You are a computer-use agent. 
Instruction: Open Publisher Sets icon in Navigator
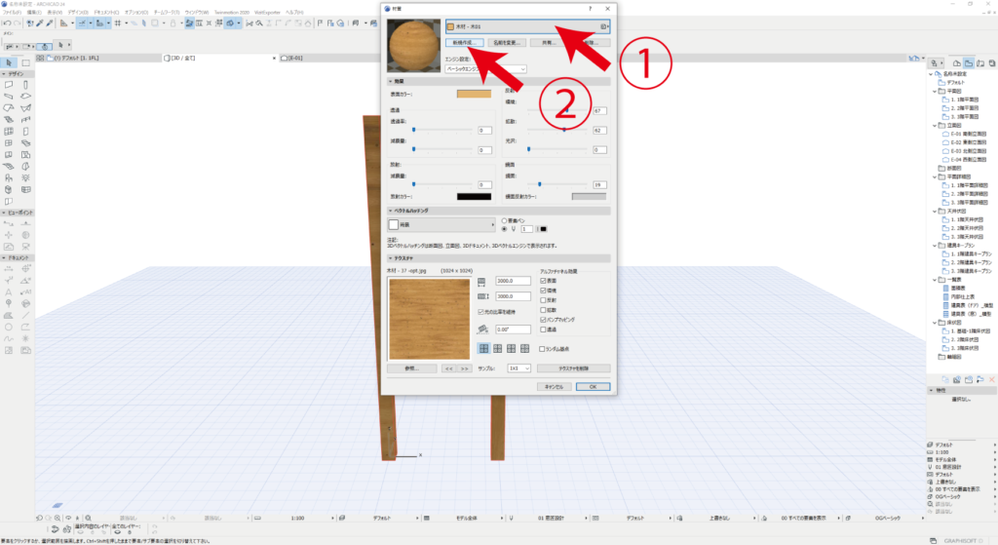pos(992,63)
